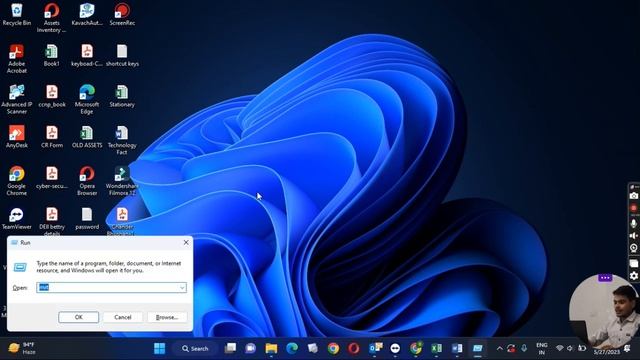Click the red ScreenRec record button
The height and width of the screenshot is (360, 640).
(633, 208)
